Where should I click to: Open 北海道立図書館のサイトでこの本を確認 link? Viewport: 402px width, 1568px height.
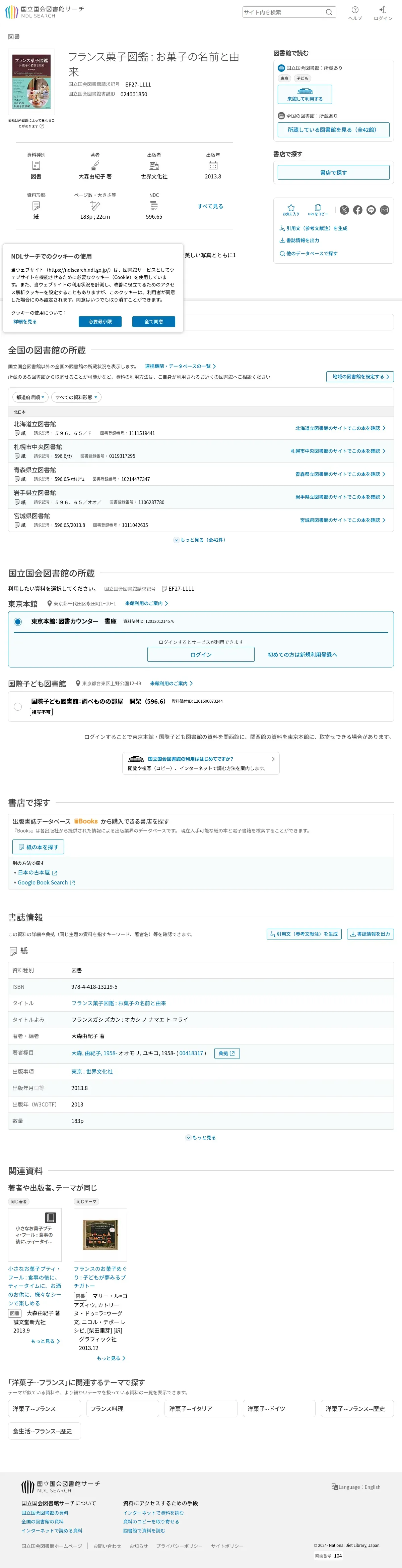point(340,429)
